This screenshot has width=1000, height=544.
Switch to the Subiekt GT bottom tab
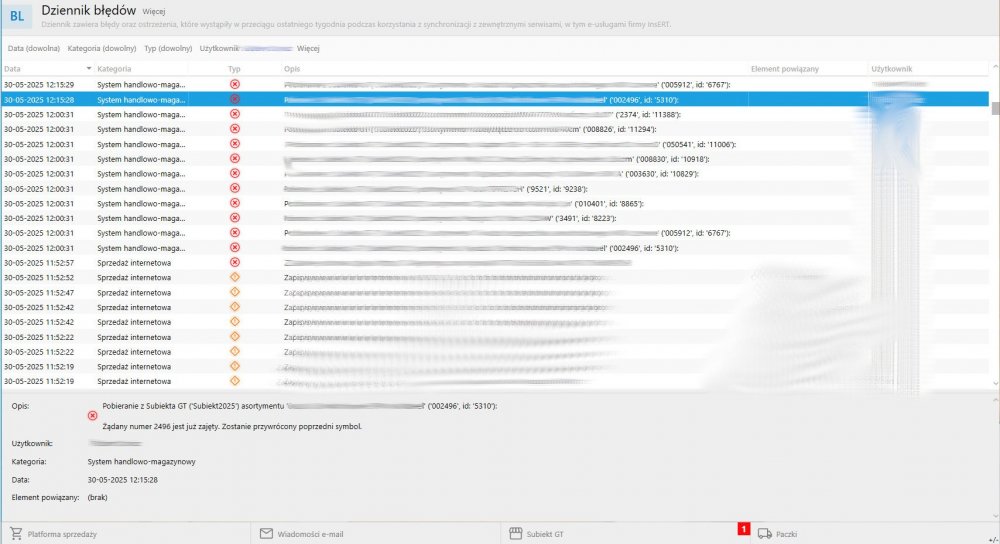(x=547, y=534)
